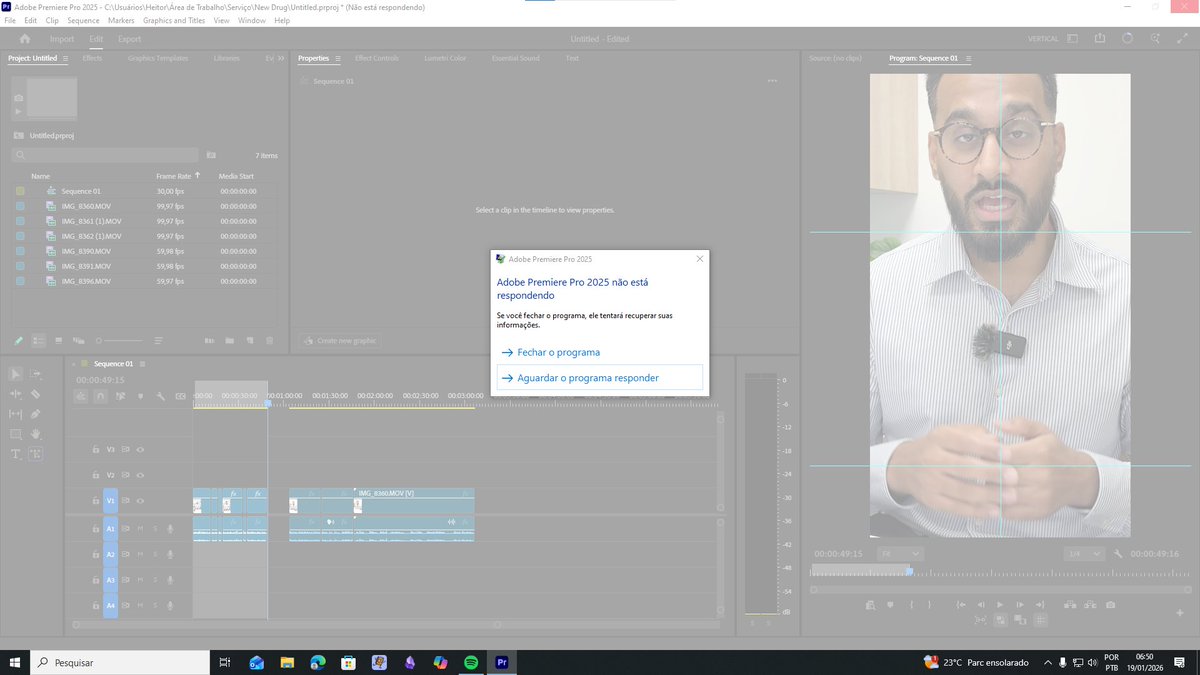Click the Lift button in Program monitor
Image resolution: width=1200 pixels, height=675 pixels.
(1069, 604)
